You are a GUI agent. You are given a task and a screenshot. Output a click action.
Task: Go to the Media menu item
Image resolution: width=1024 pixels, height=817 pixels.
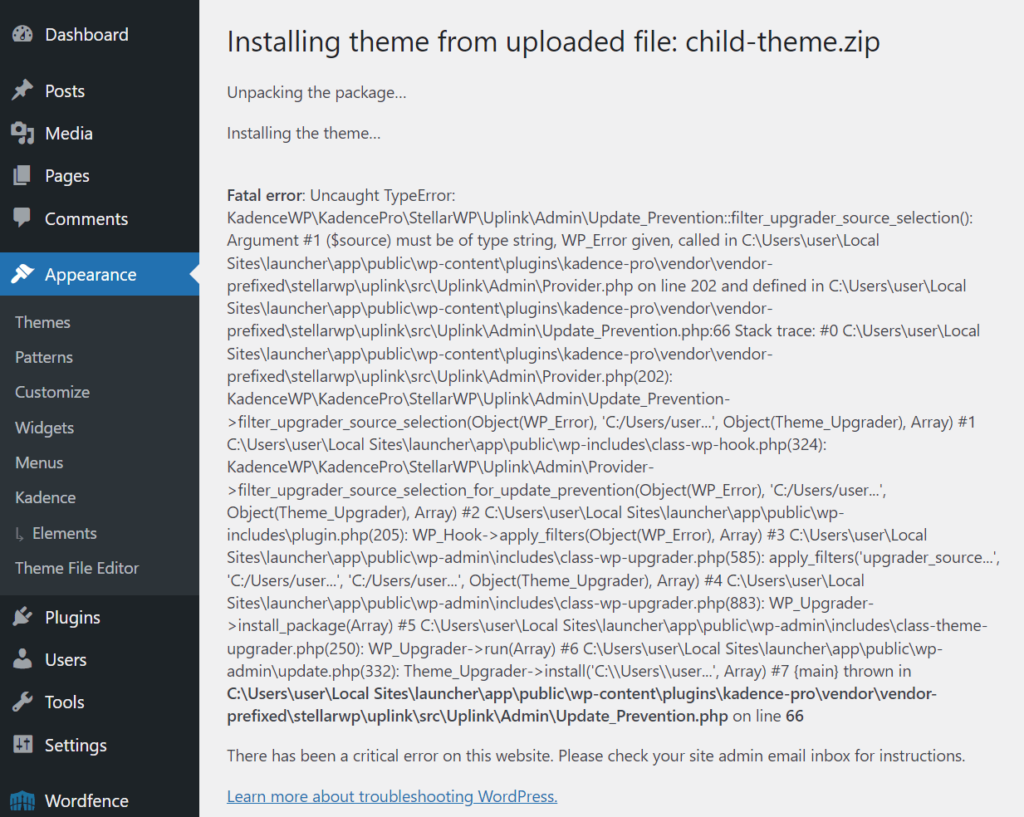click(x=69, y=133)
